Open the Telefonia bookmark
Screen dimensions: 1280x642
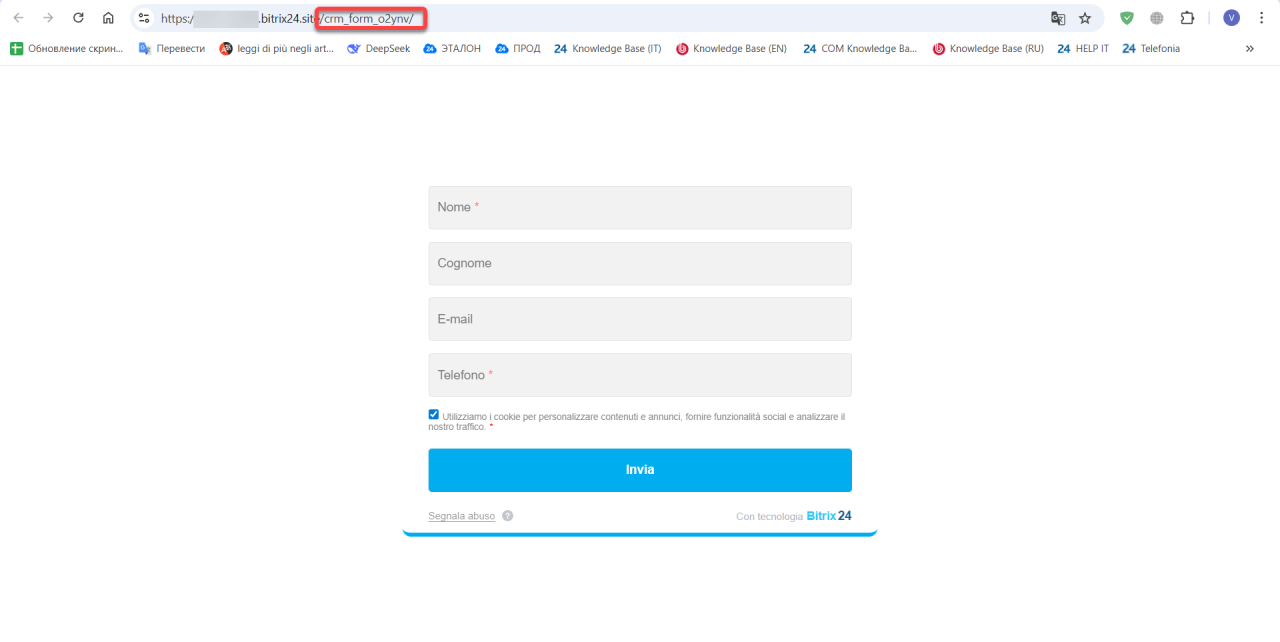click(1151, 48)
